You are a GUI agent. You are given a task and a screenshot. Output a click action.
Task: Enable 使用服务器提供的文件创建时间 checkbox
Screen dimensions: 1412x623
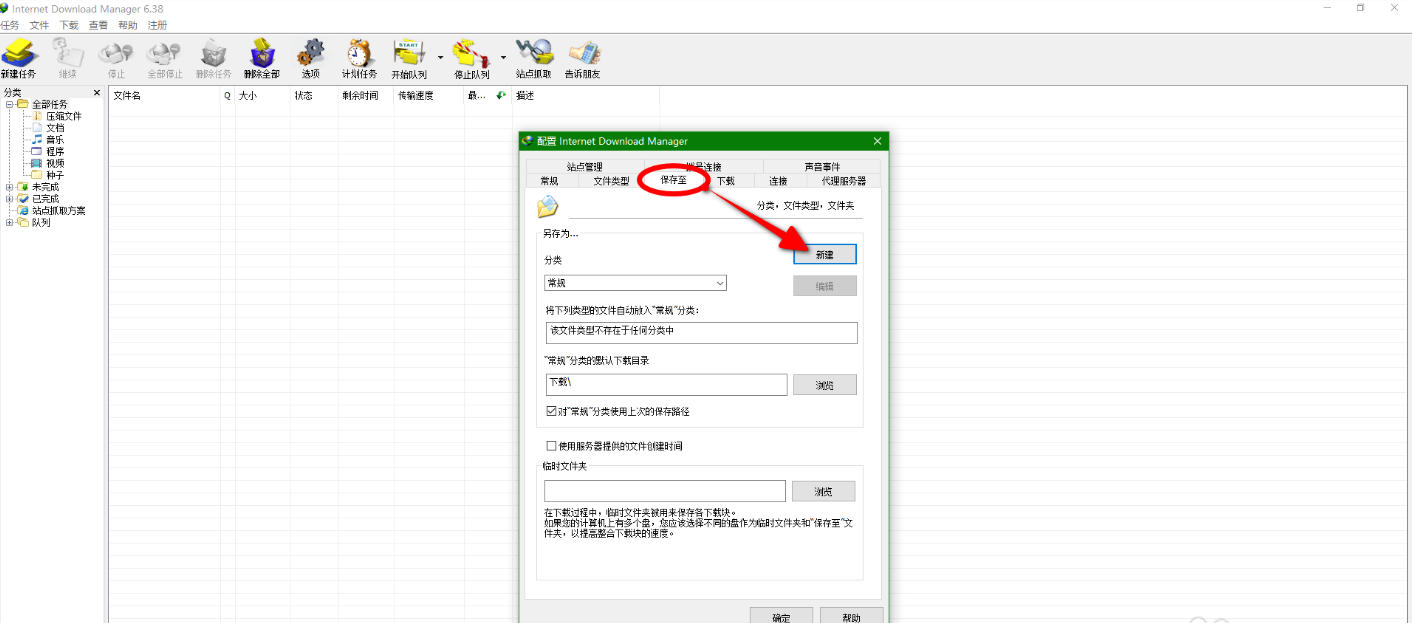[552, 446]
